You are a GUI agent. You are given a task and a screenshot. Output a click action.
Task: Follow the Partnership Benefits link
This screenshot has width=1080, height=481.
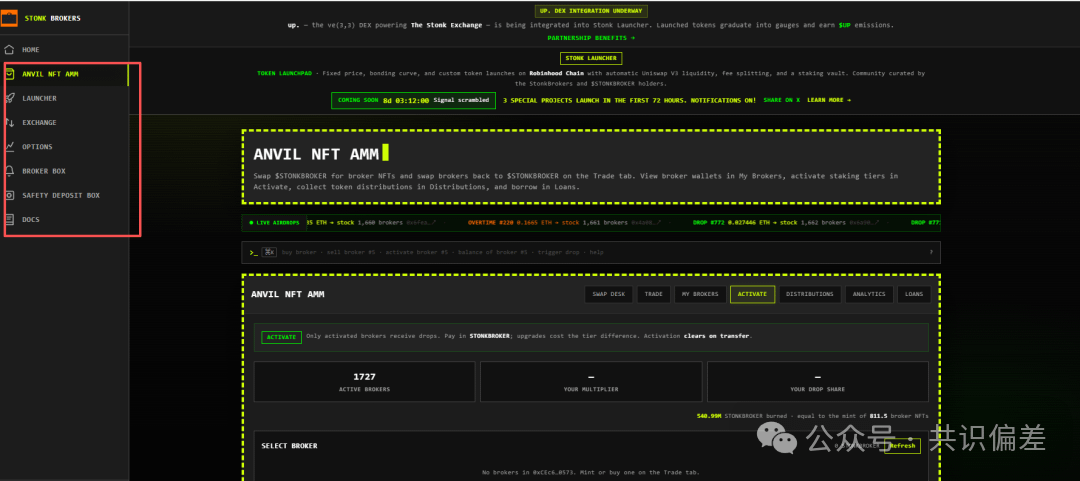[x=591, y=38]
